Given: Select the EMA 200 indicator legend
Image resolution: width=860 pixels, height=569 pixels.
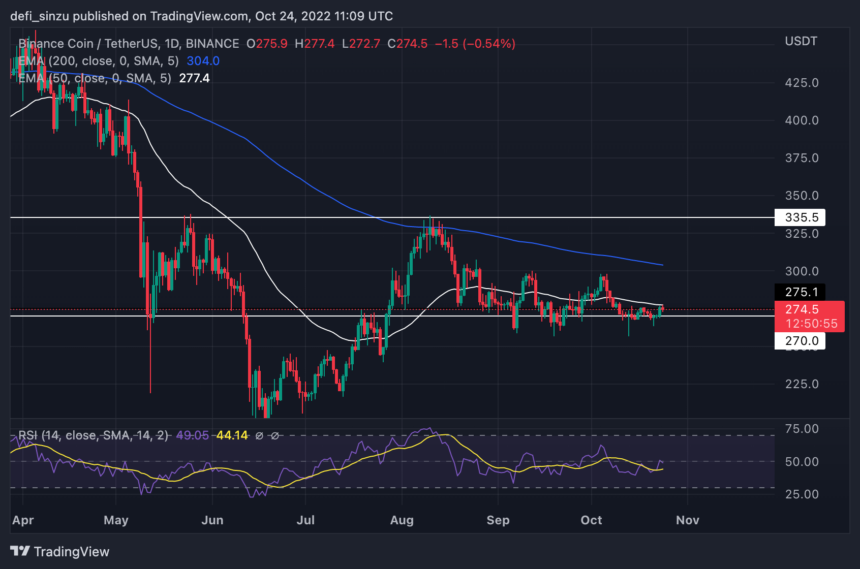Looking at the screenshot, I should (98, 61).
